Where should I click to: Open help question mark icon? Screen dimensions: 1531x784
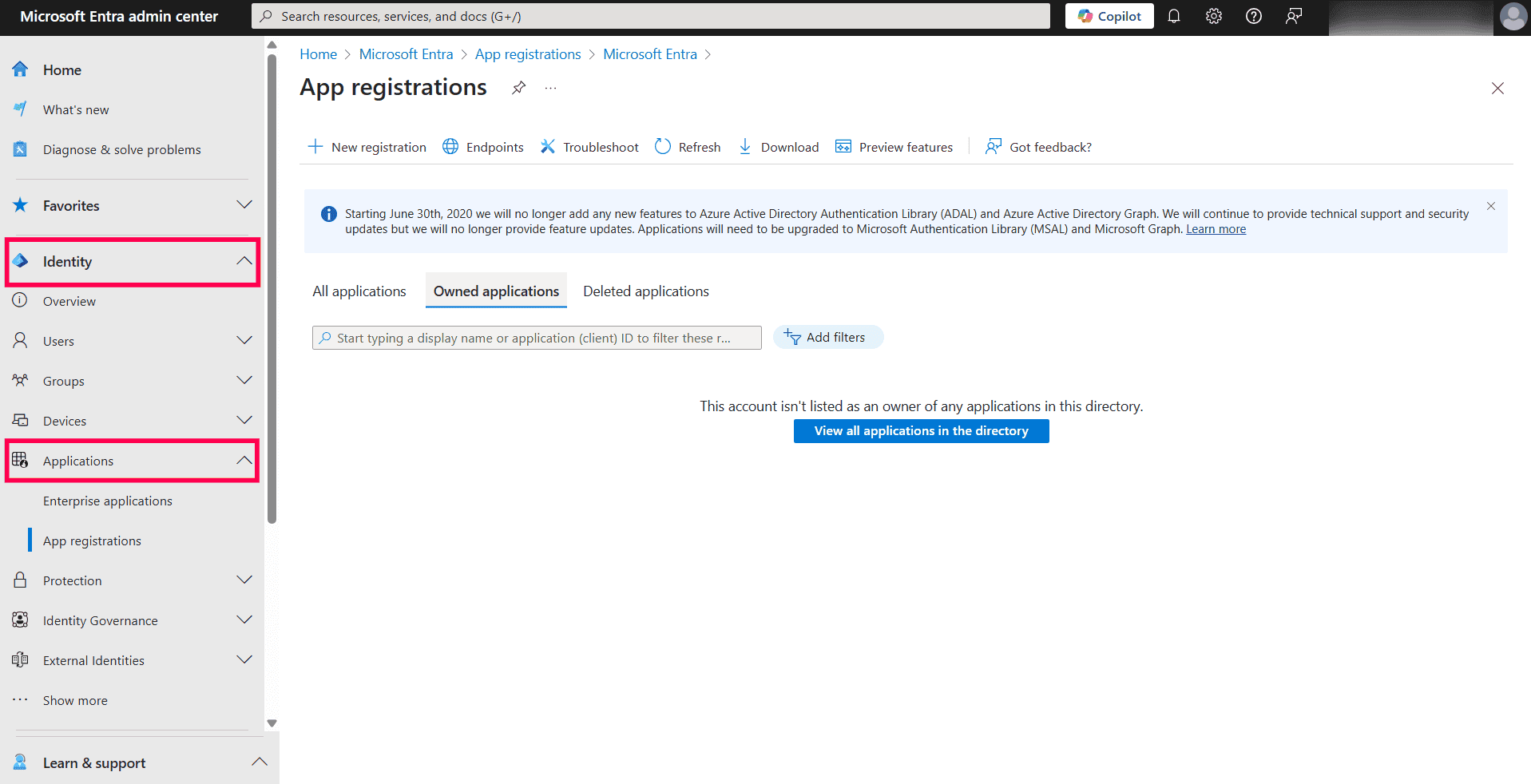coord(1254,16)
